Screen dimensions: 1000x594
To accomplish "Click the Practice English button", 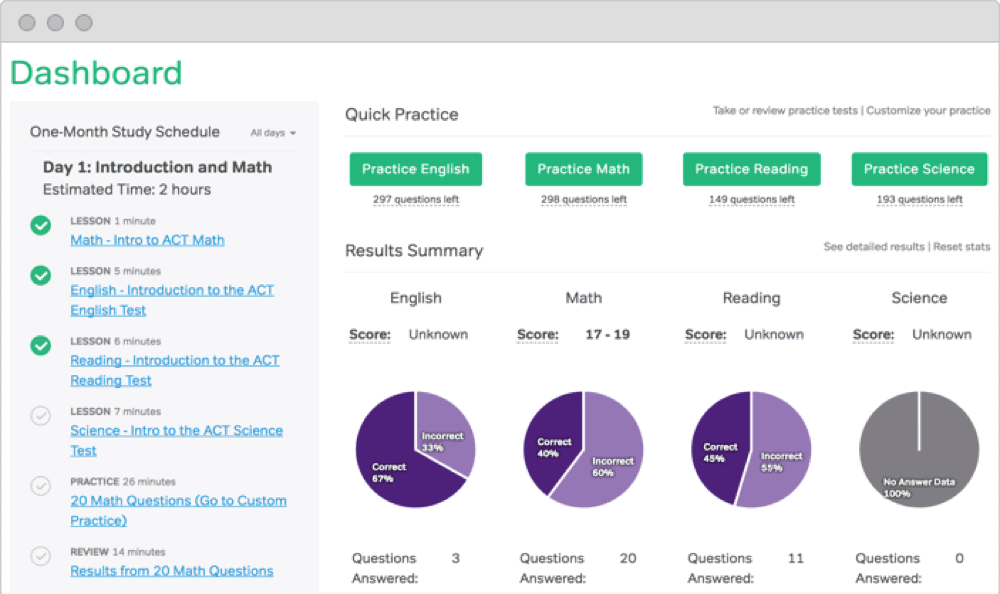I will tap(415, 169).
